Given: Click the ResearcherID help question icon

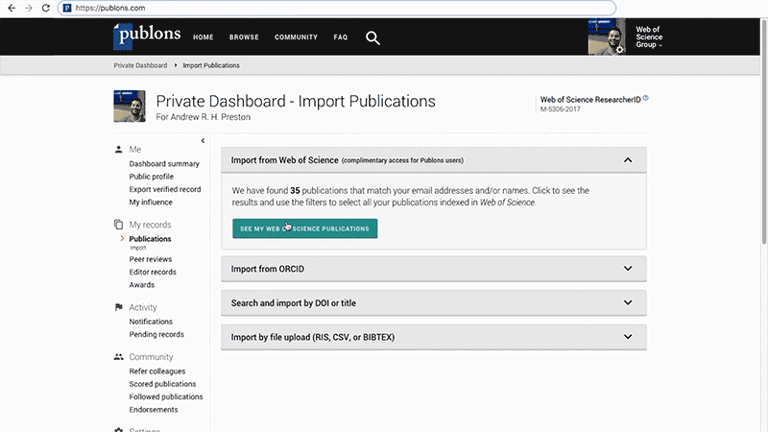Looking at the screenshot, I should pyautogui.click(x=646, y=98).
